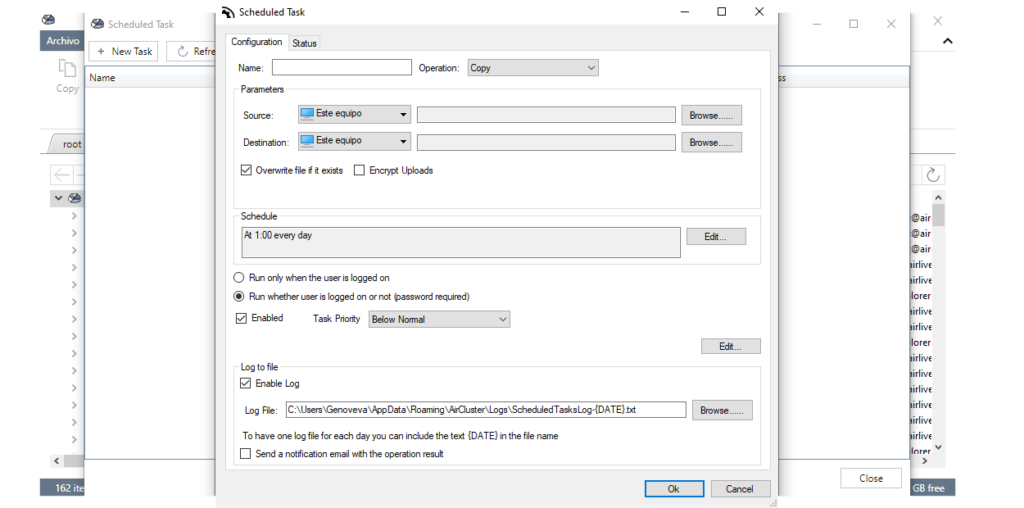Switch to the Status tab
The width and height of the screenshot is (1024, 508).
[304, 43]
